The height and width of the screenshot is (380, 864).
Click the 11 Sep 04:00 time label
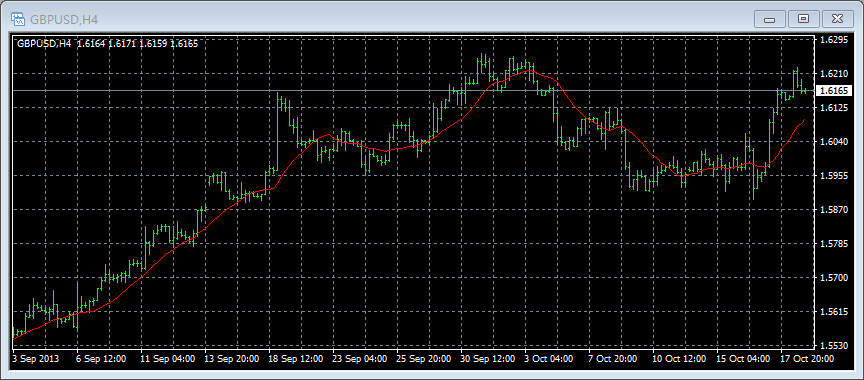tap(168, 359)
